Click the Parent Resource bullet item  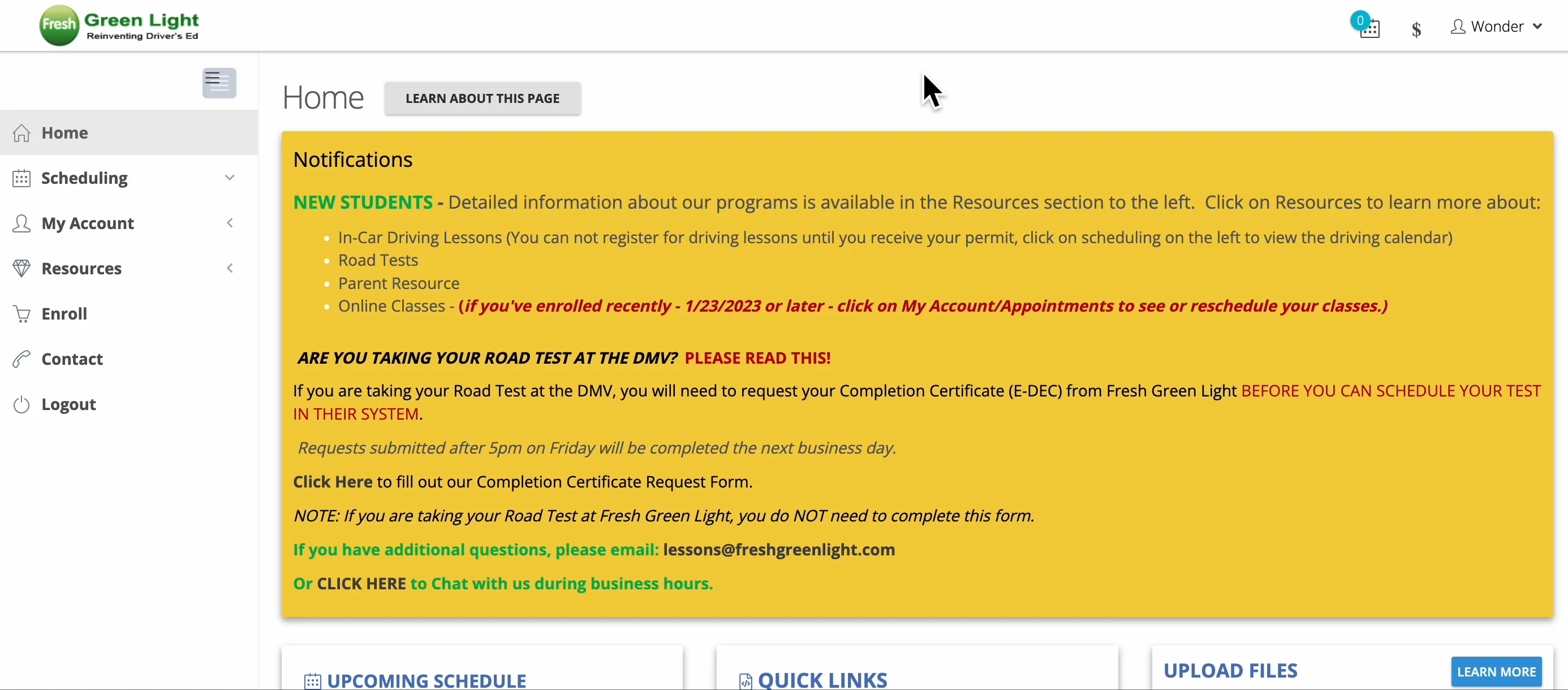click(399, 283)
